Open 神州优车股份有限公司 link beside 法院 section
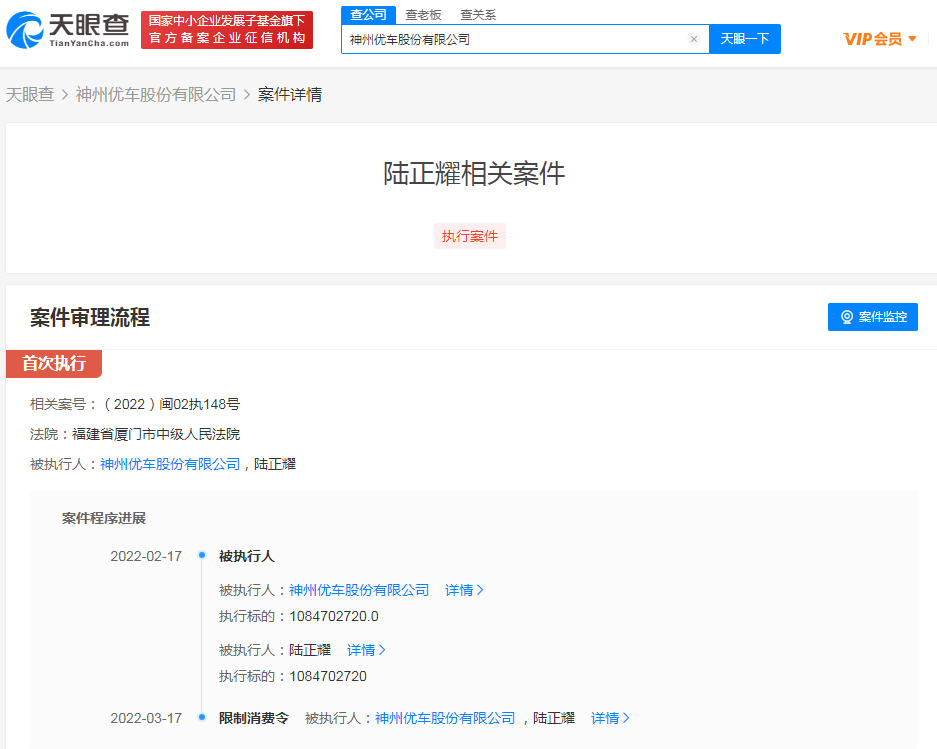The height and width of the screenshot is (749, 937). tap(170, 464)
